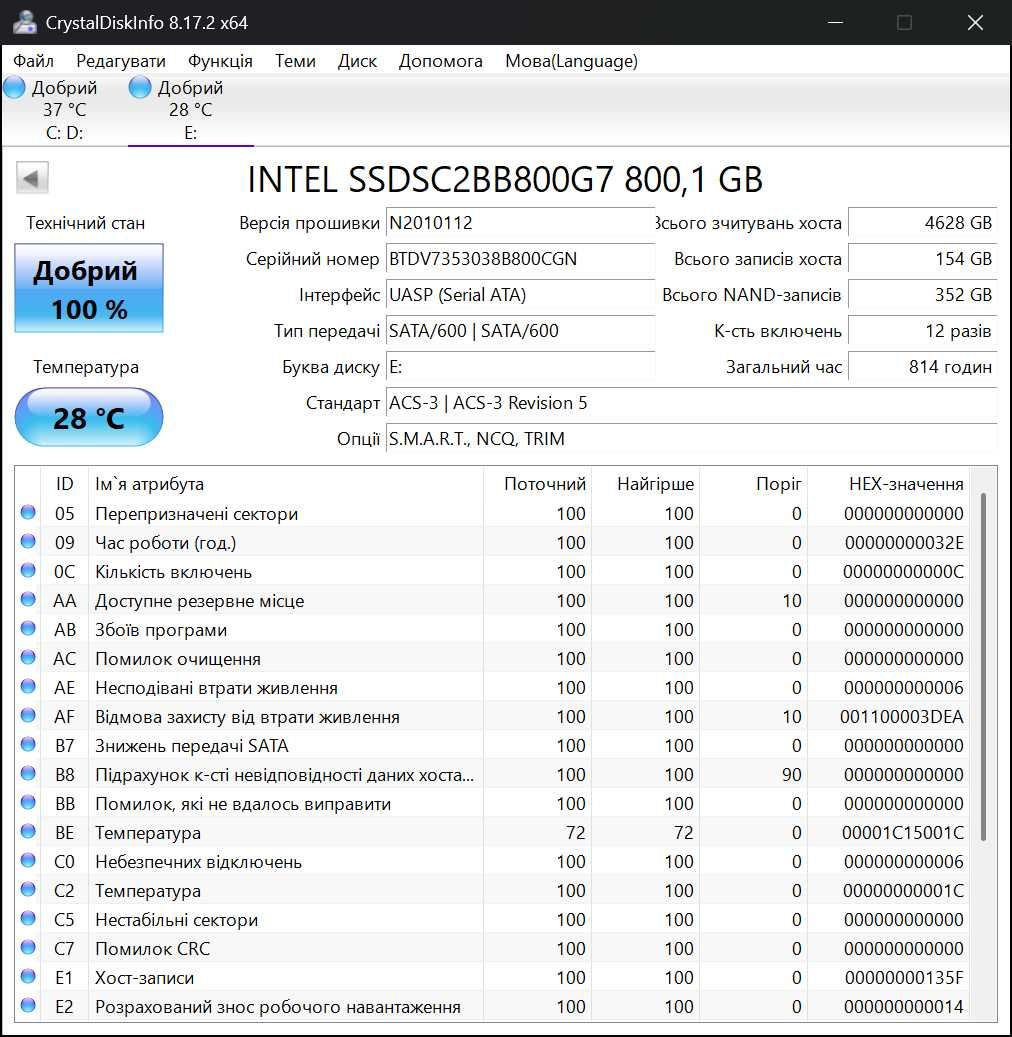Click status dot for attribute AE row
The width and height of the screenshot is (1012, 1037).
(28, 687)
